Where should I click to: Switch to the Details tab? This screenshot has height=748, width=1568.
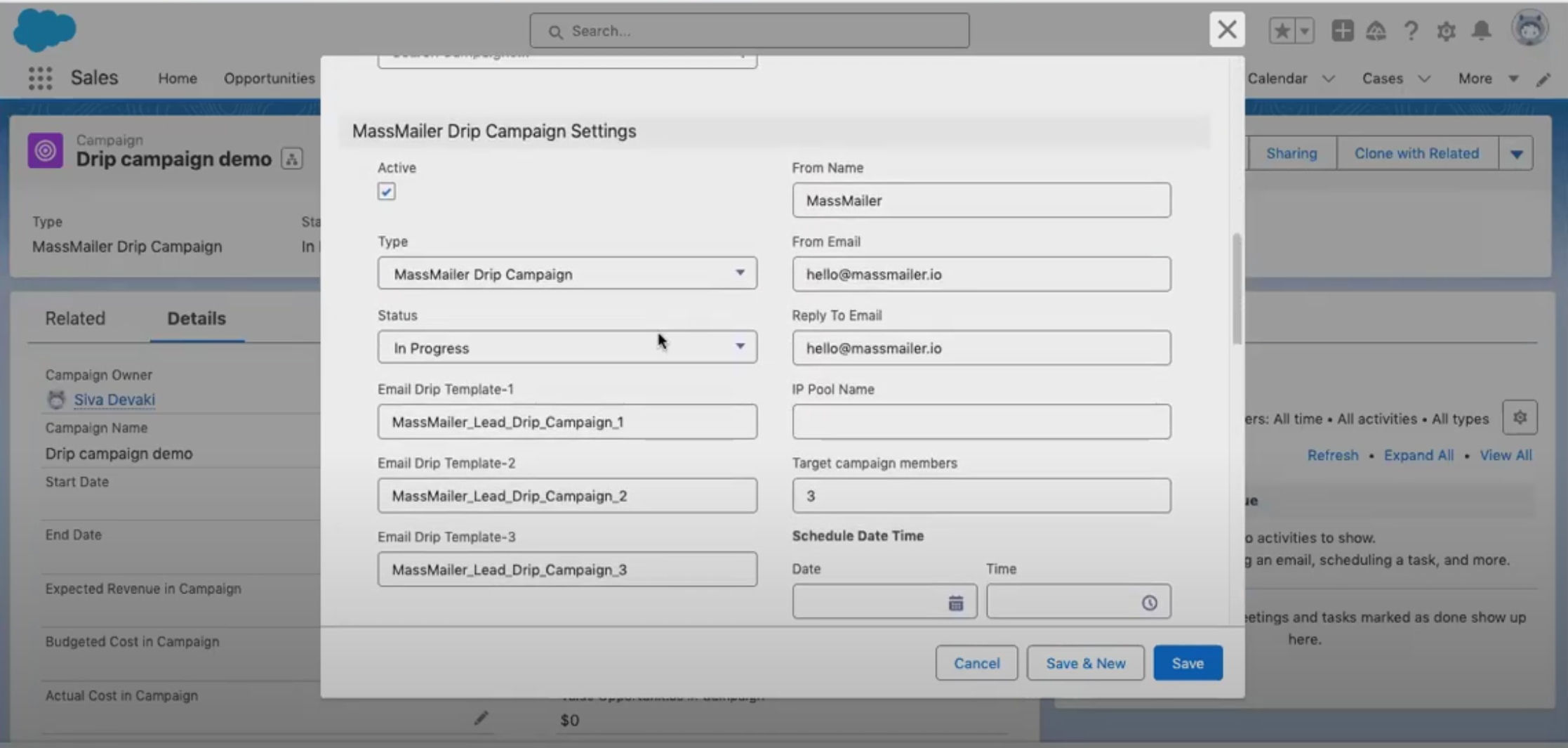pos(197,318)
